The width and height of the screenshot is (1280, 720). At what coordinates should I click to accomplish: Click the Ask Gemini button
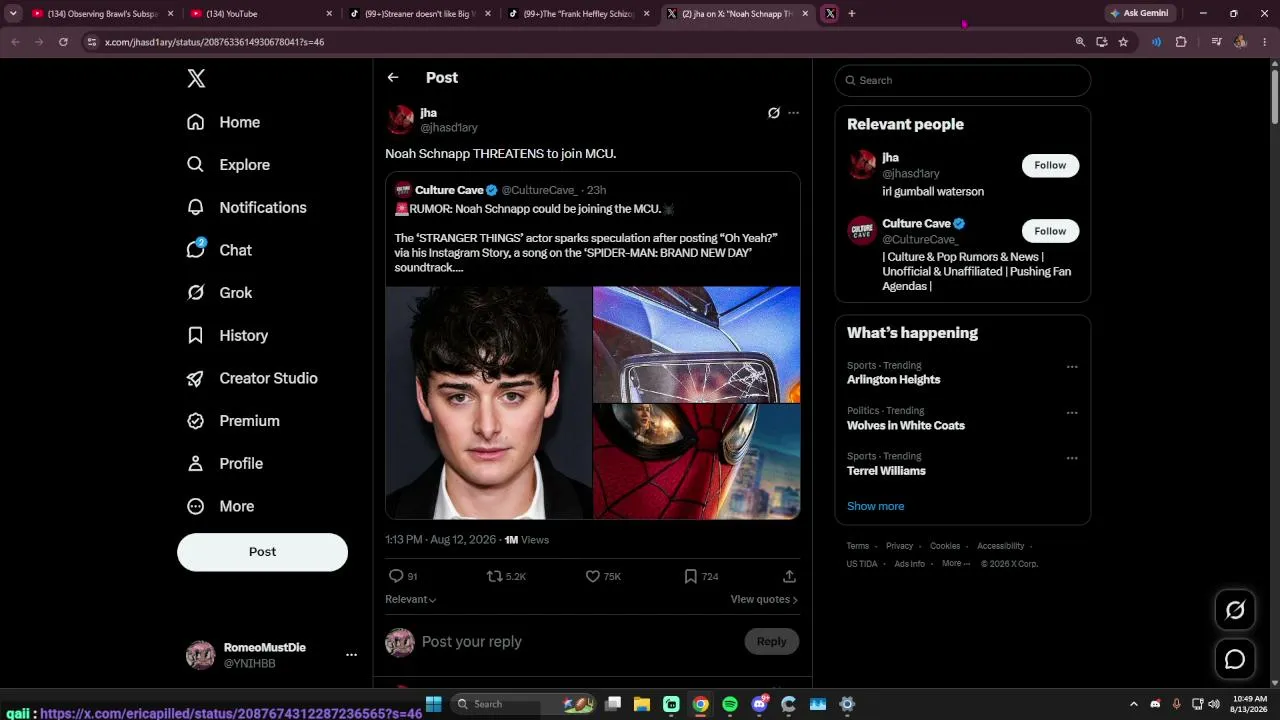[x=1139, y=14]
